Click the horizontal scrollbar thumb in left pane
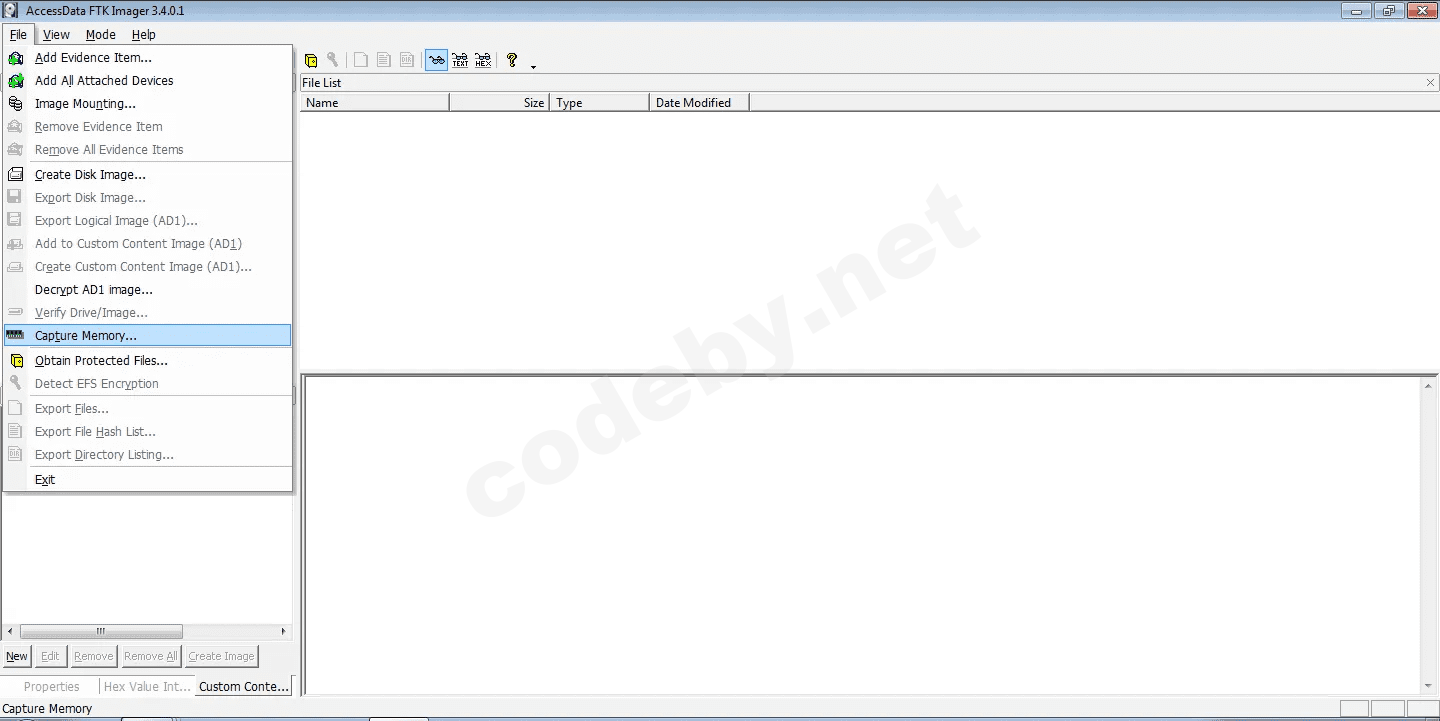 tap(101, 632)
